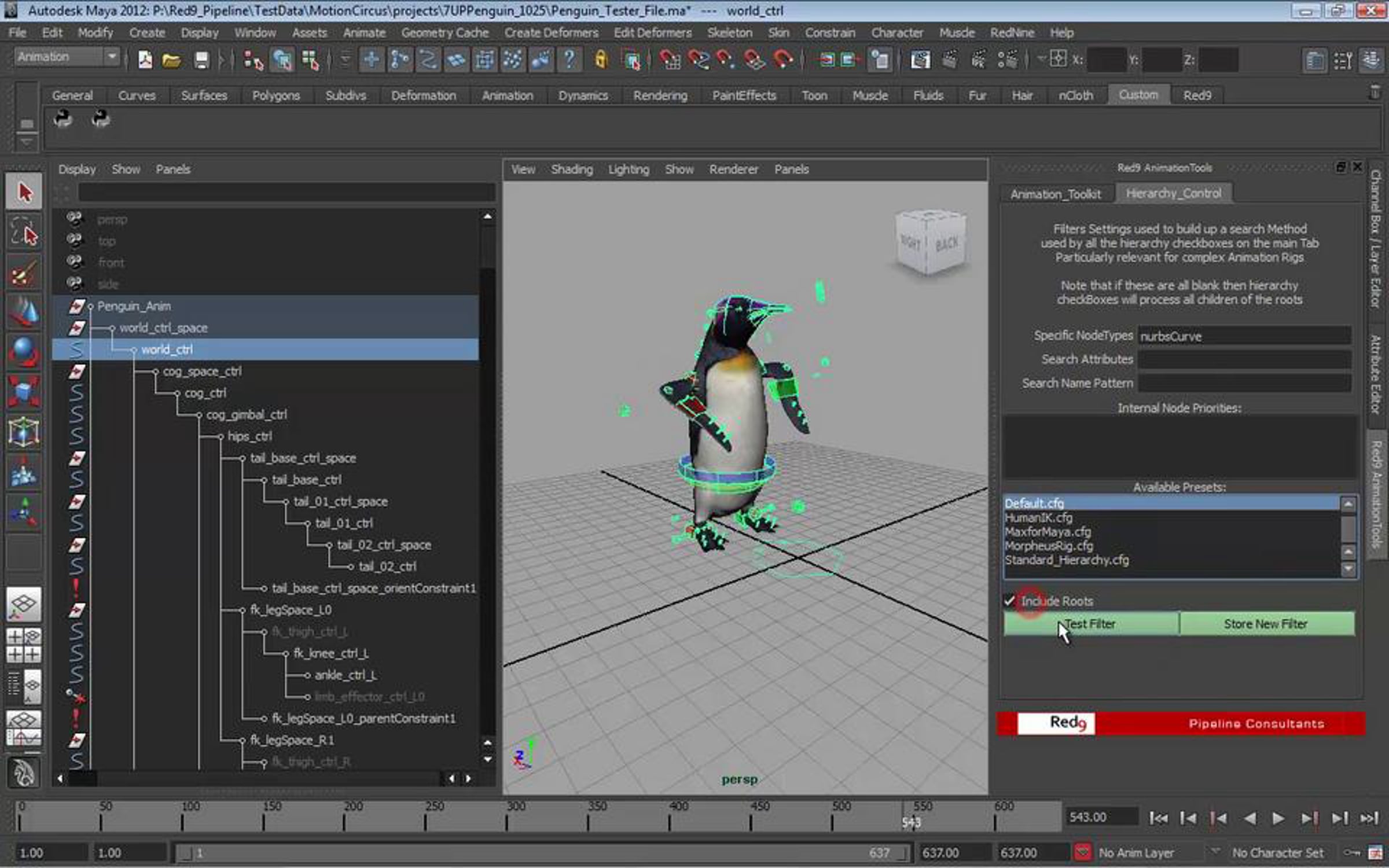Click select by object type icon
The image size is (1389, 868).
pos(282,60)
